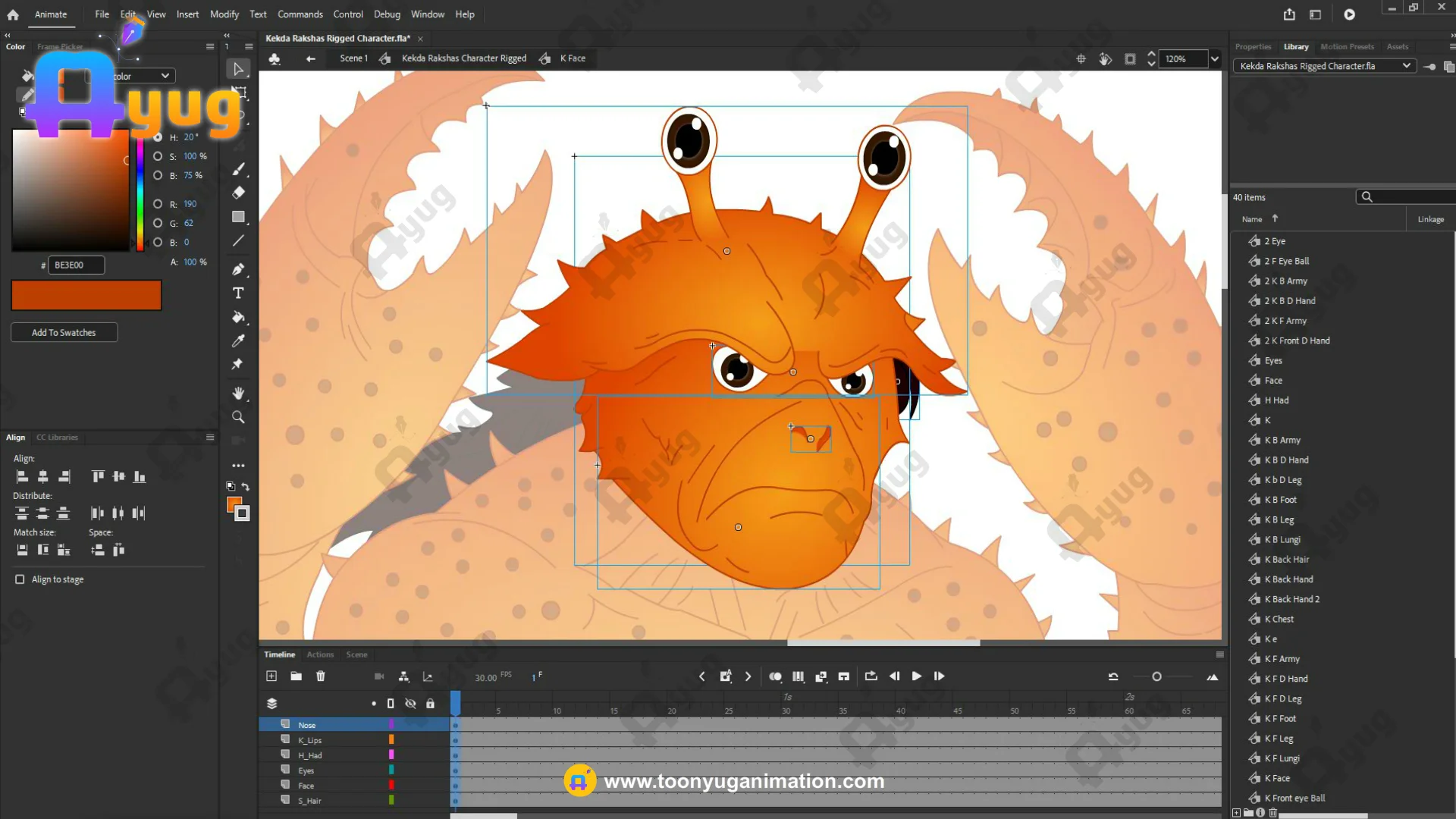Screen dimensions: 1456x819
Task: Open the color type dropdown
Action: pyautogui.click(x=165, y=76)
